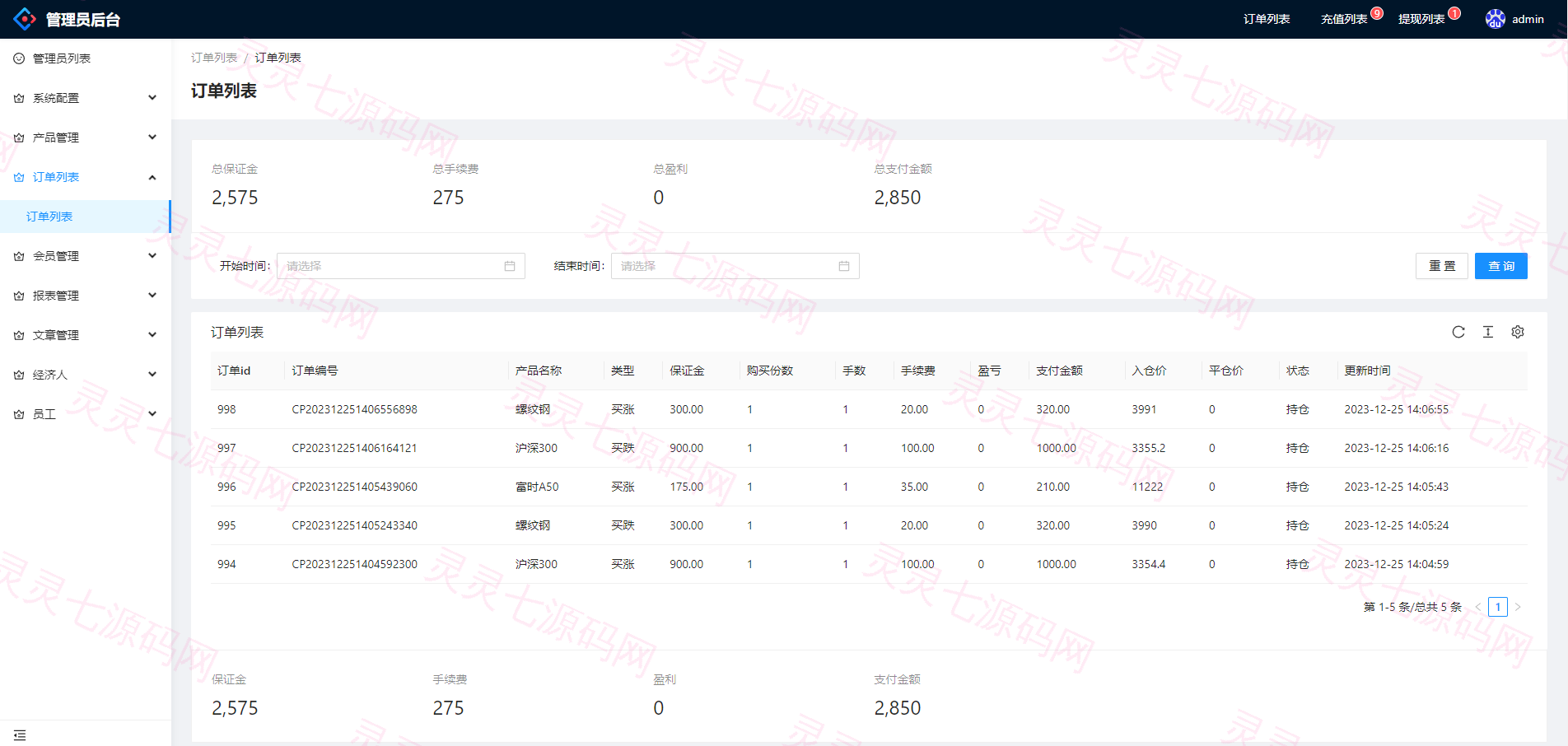
Task: Click order number CP202312251406164121
Action: 355,448
